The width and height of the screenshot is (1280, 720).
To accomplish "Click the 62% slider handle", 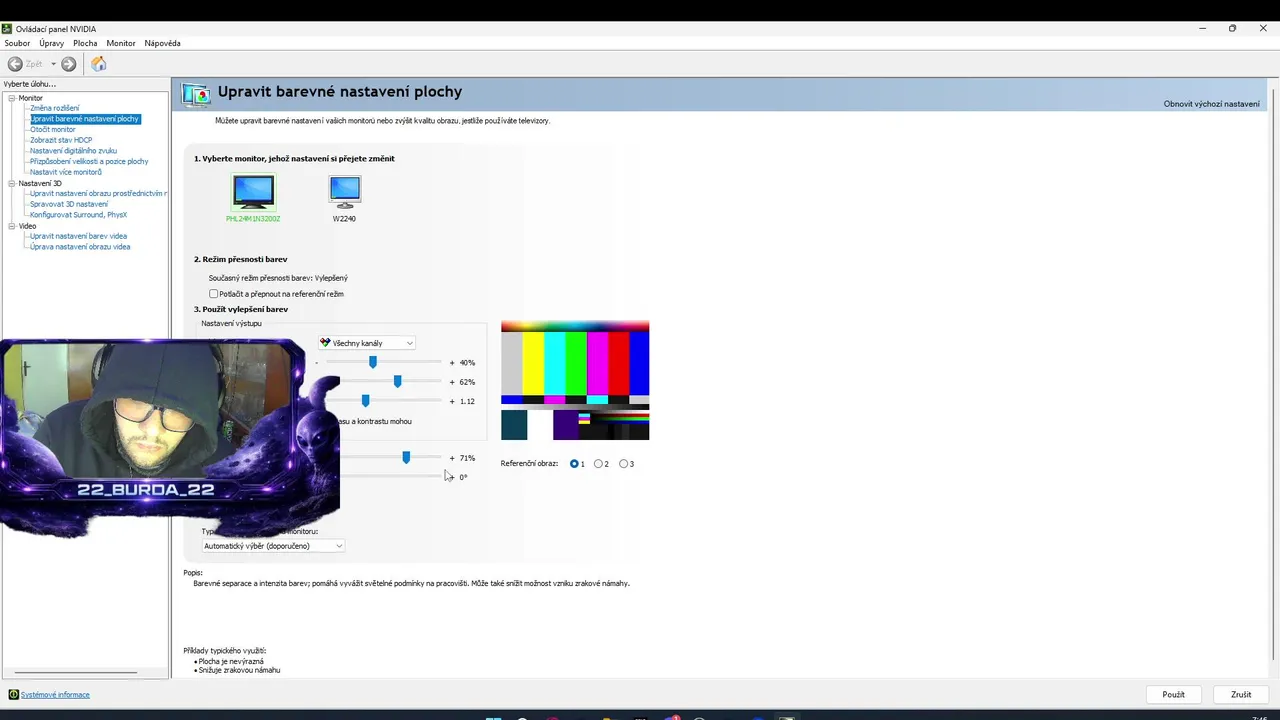I will point(398,381).
